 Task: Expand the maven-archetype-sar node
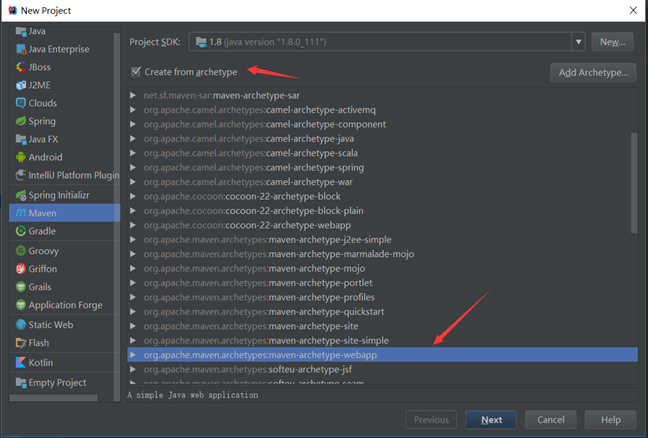click(x=133, y=95)
